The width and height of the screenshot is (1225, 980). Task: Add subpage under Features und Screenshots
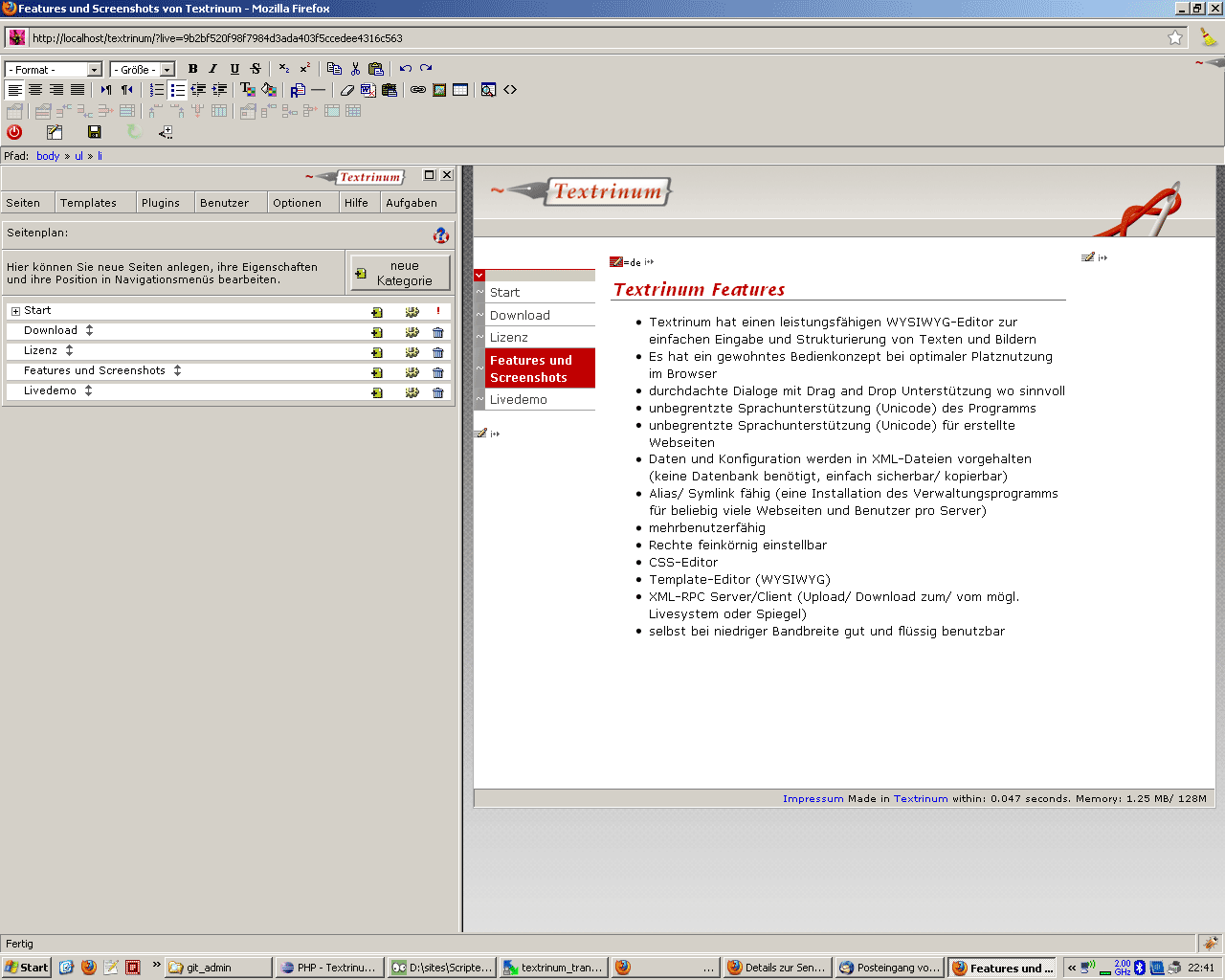(377, 372)
